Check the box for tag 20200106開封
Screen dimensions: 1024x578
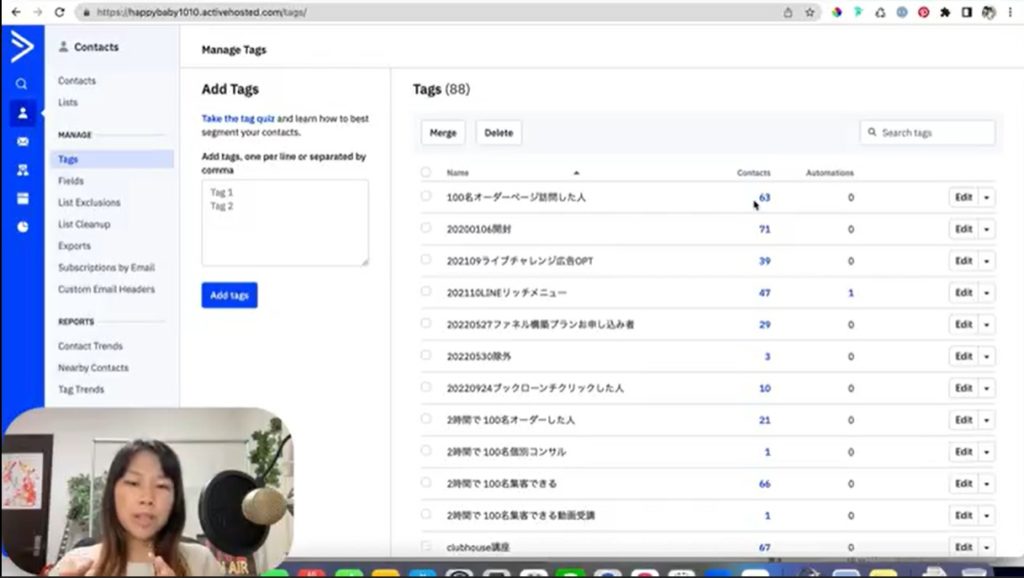point(426,228)
